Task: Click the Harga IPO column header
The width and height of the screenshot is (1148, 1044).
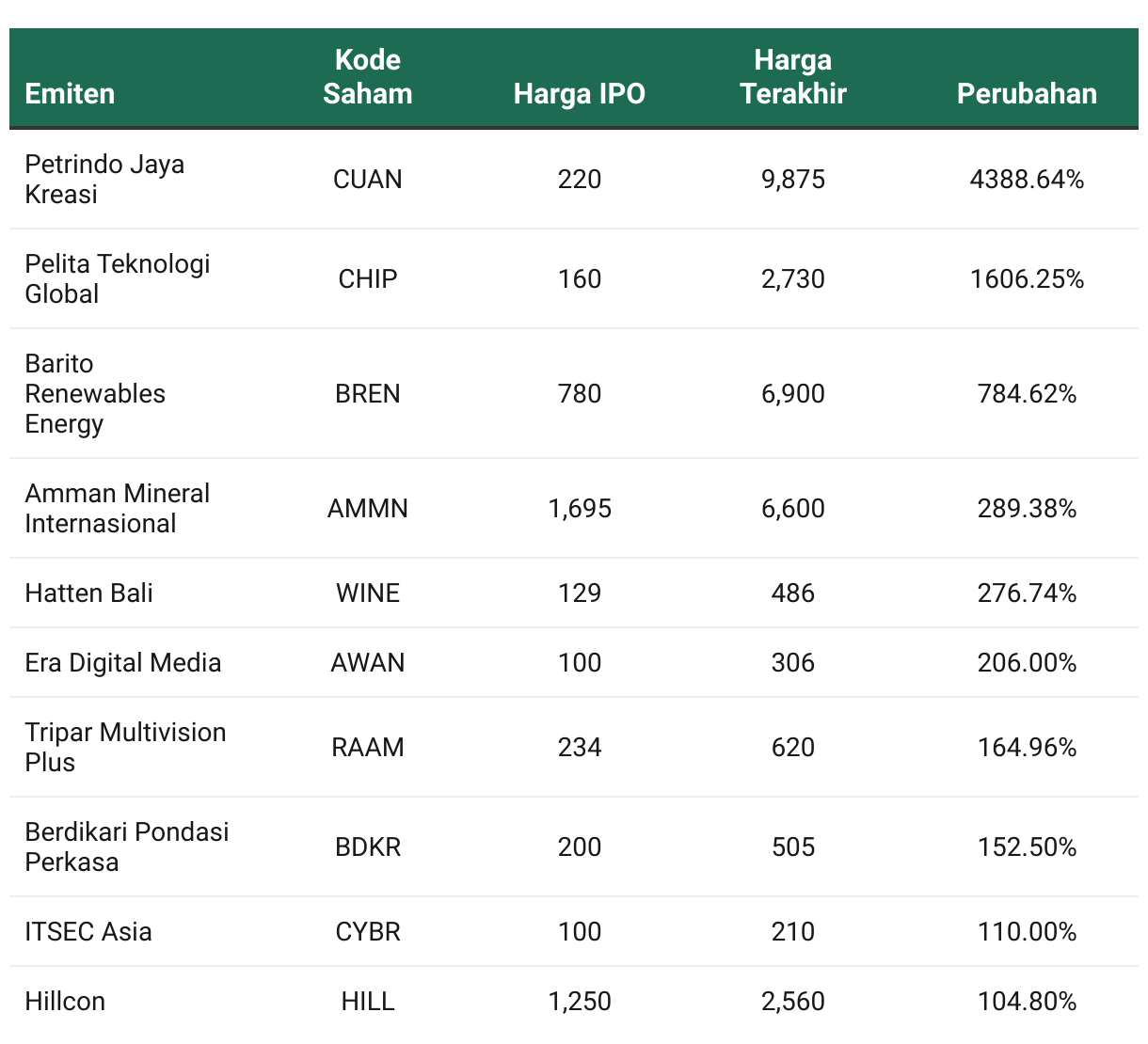Action: pyautogui.click(x=579, y=93)
